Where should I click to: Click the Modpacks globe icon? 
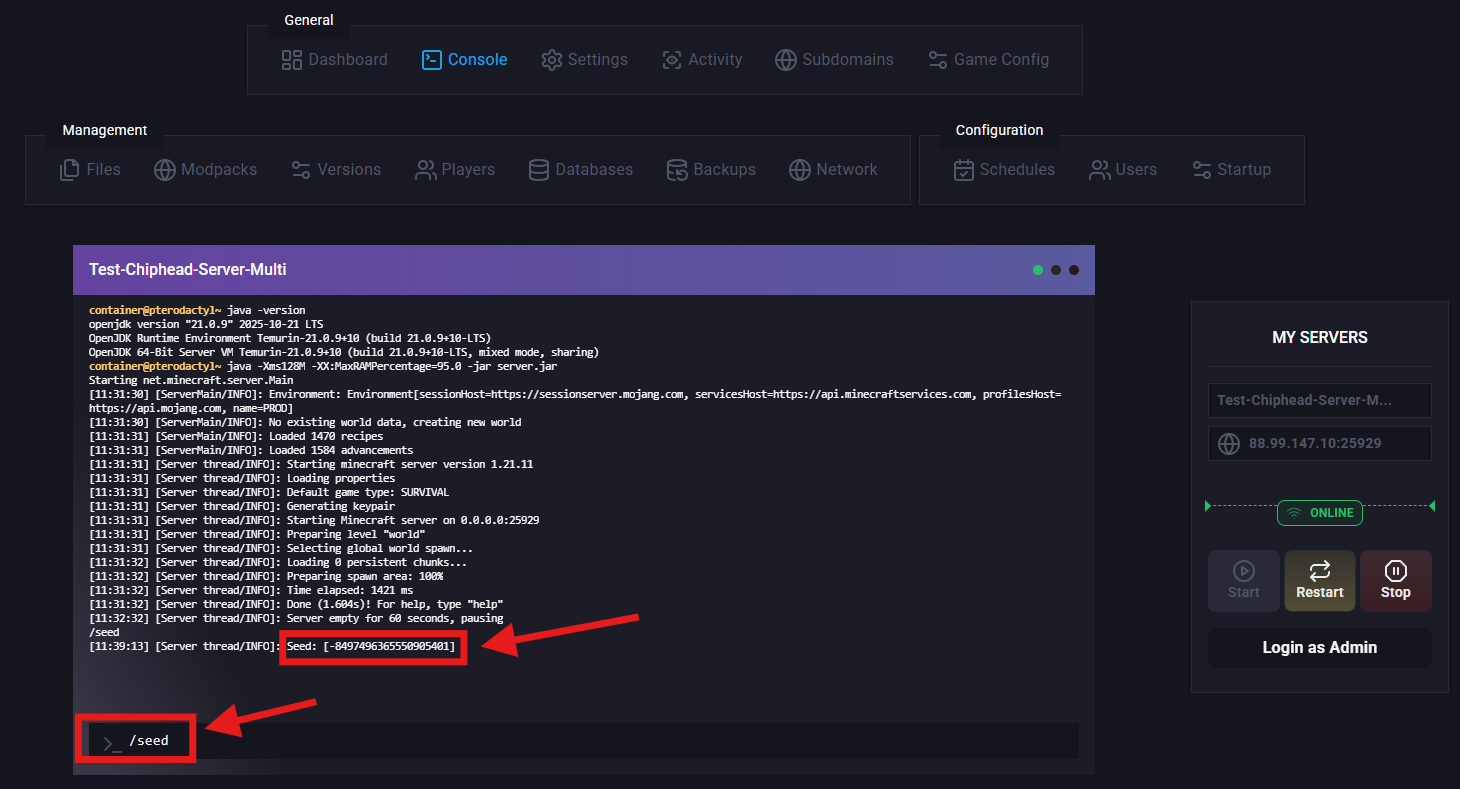pyautogui.click(x=165, y=170)
